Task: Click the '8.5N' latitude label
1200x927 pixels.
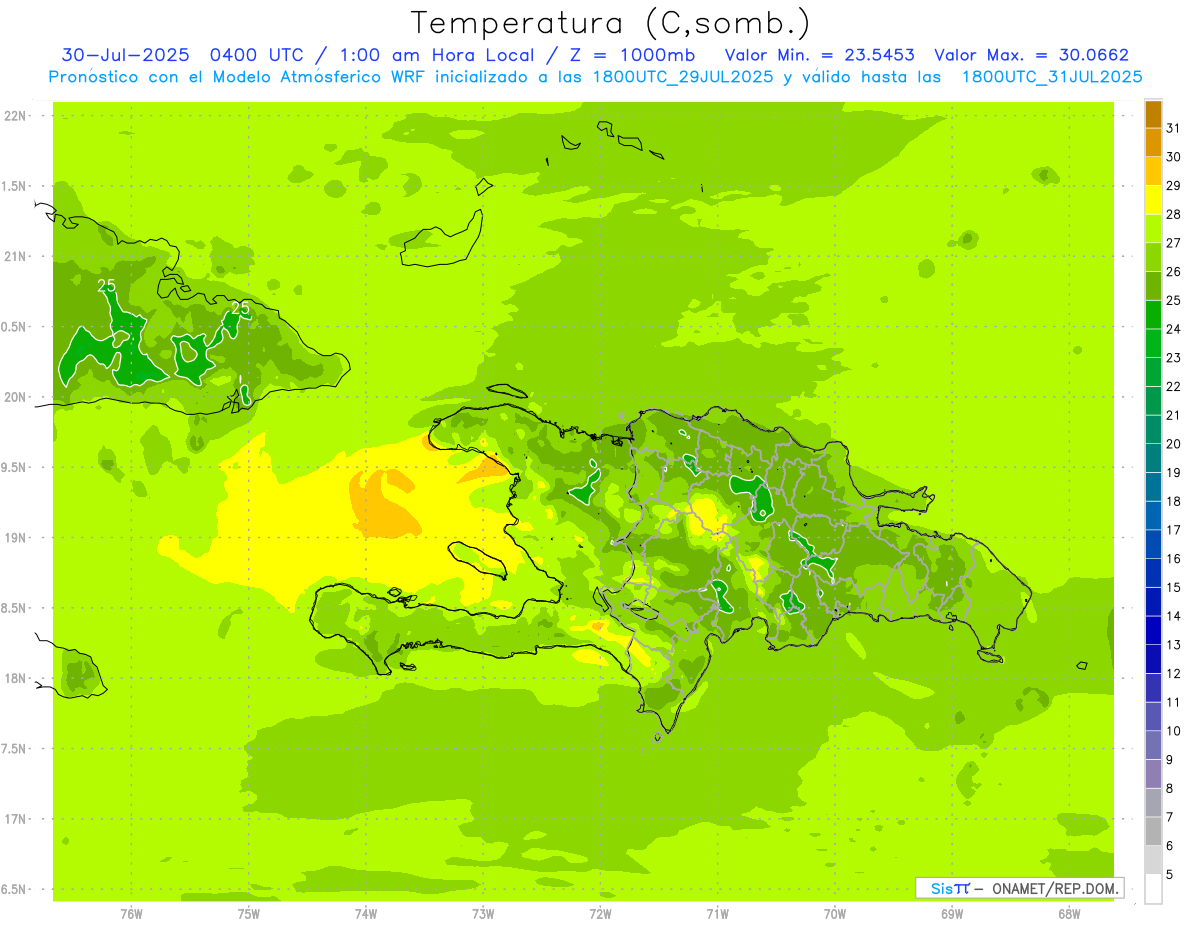Action: click(x=14, y=608)
